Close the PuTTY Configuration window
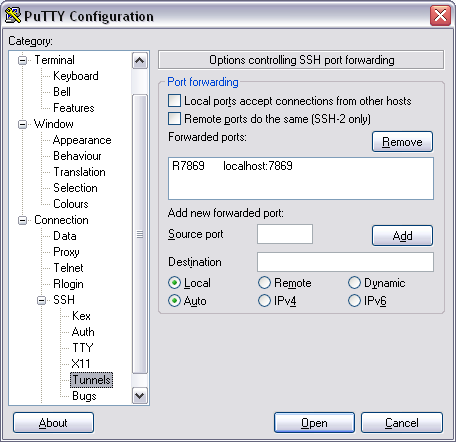456x442 pixels. click(x=440, y=15)
